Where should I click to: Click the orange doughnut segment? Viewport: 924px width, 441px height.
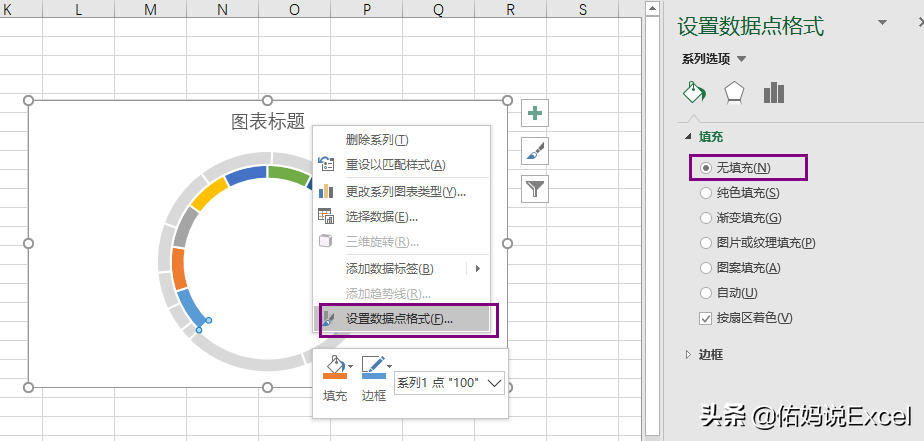pos(179,269)
